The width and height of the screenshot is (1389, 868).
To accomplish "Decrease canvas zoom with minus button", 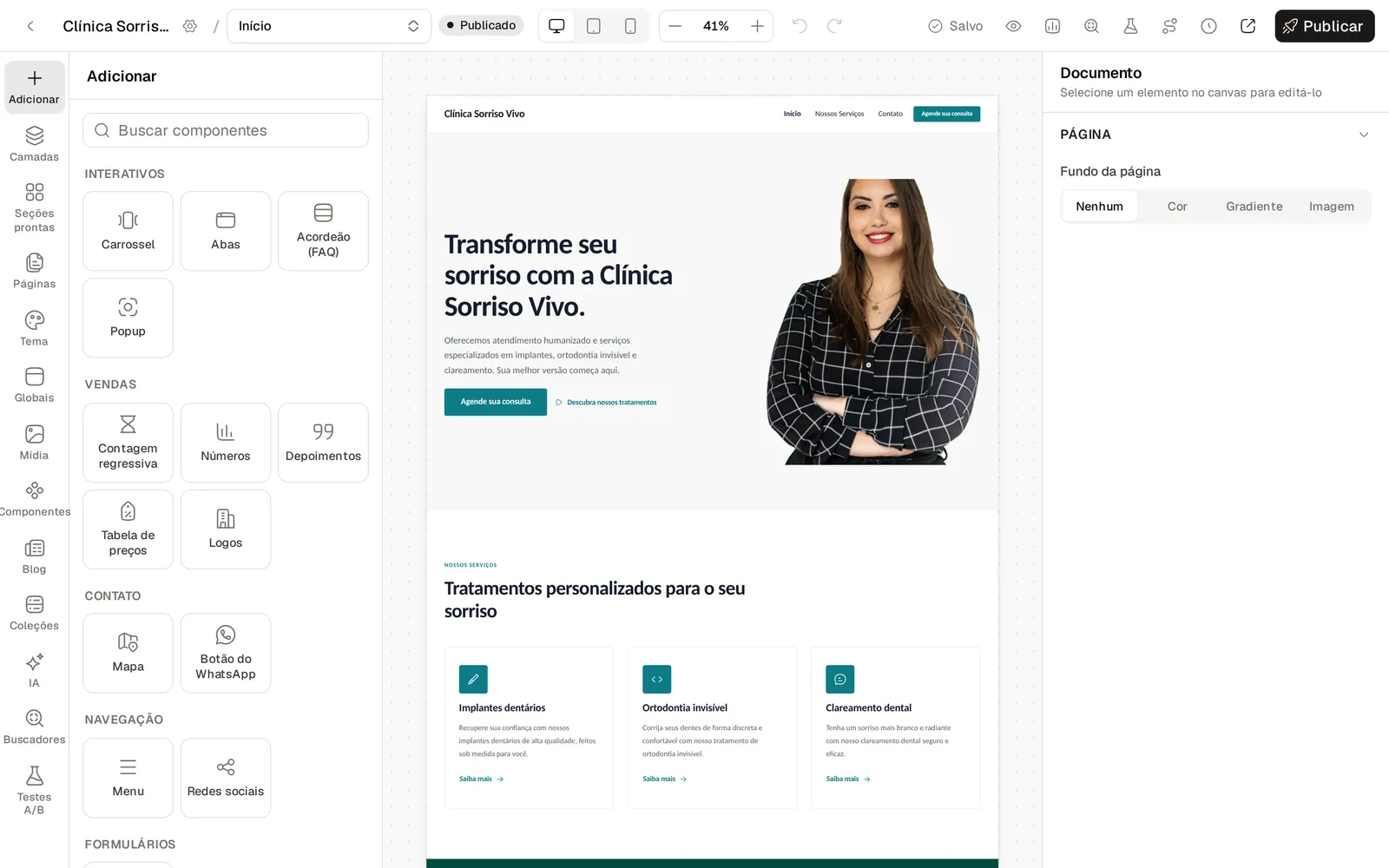I will (x=675, y=26).
